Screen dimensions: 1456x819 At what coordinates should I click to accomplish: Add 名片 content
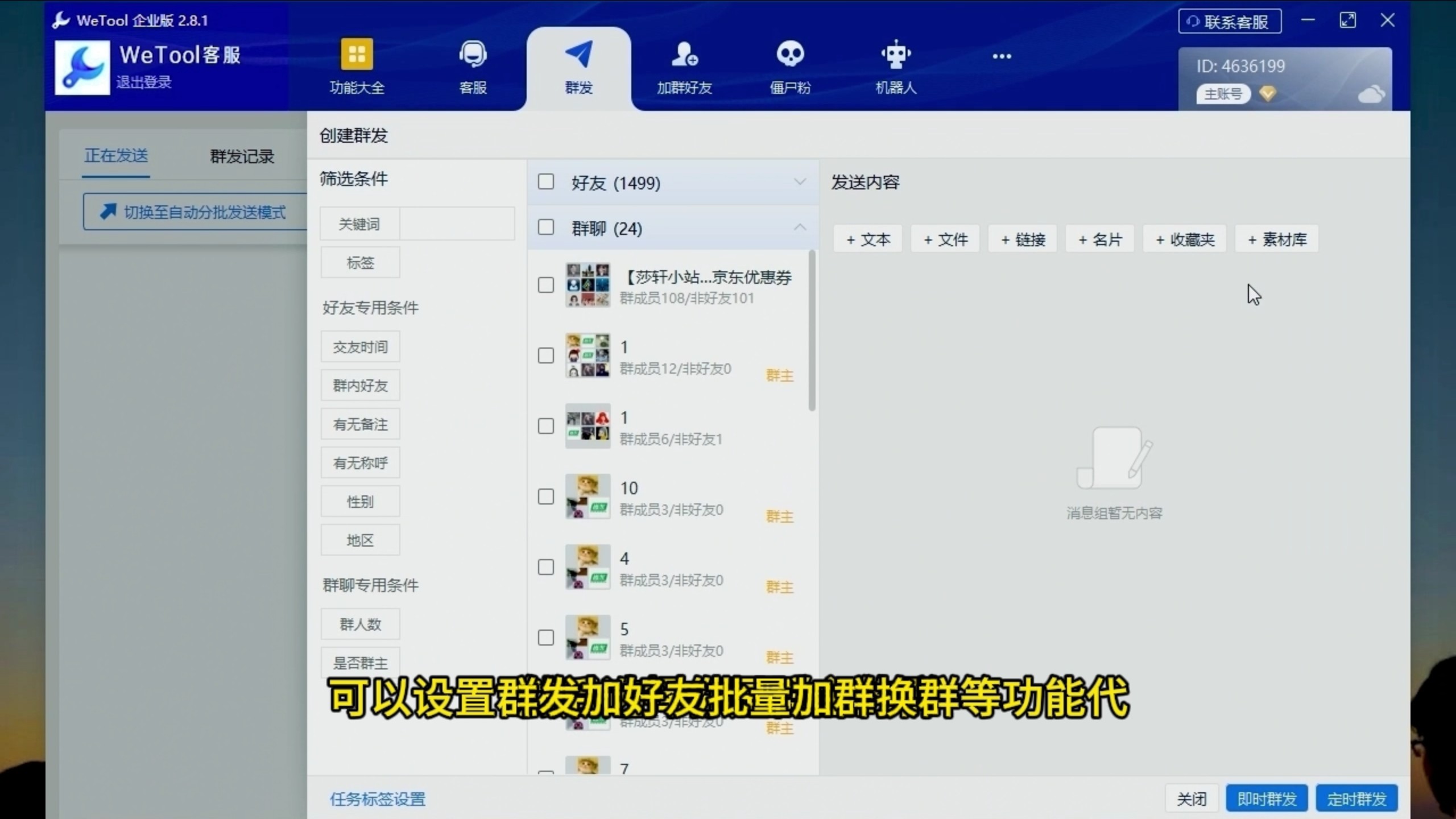coord(1100,239)
